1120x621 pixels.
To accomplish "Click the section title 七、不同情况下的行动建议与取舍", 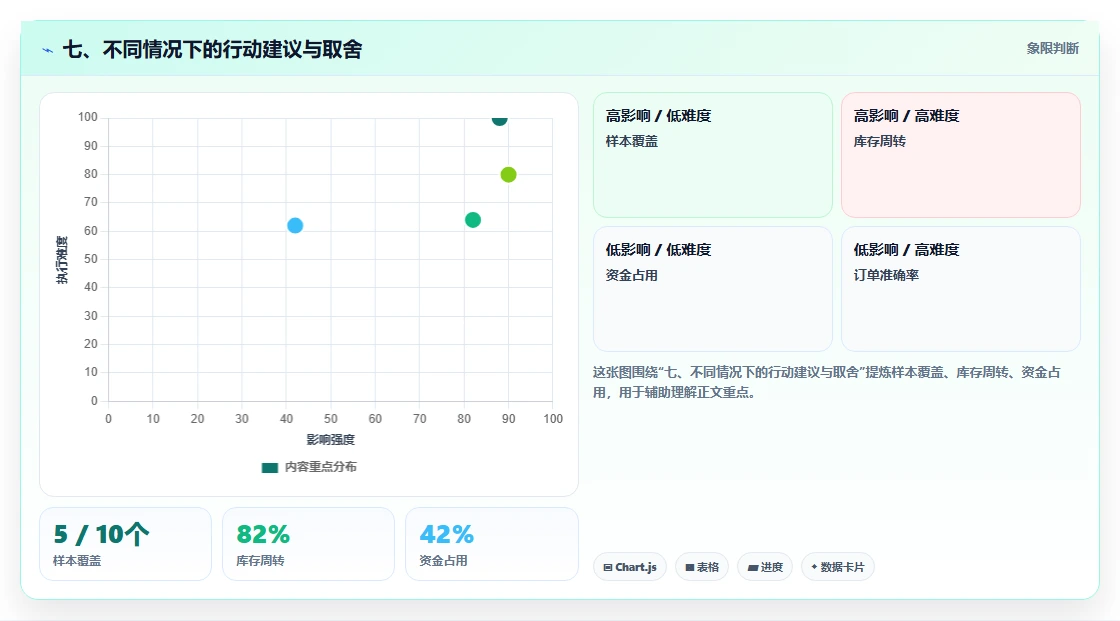I will pyautogui.click(x=213, y=49).
